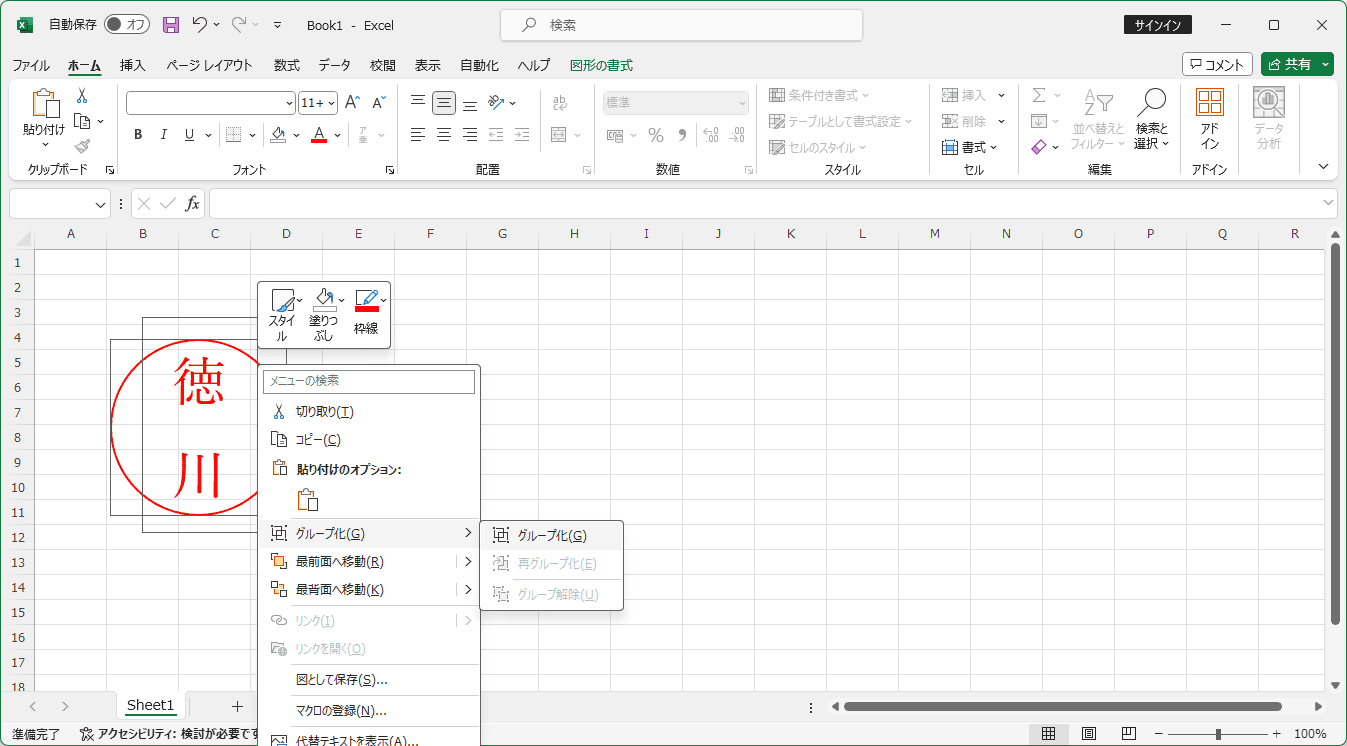Screen dimensions: 1347x746
Task: Decrease font size with the small A icon
Action: [379, 103]
